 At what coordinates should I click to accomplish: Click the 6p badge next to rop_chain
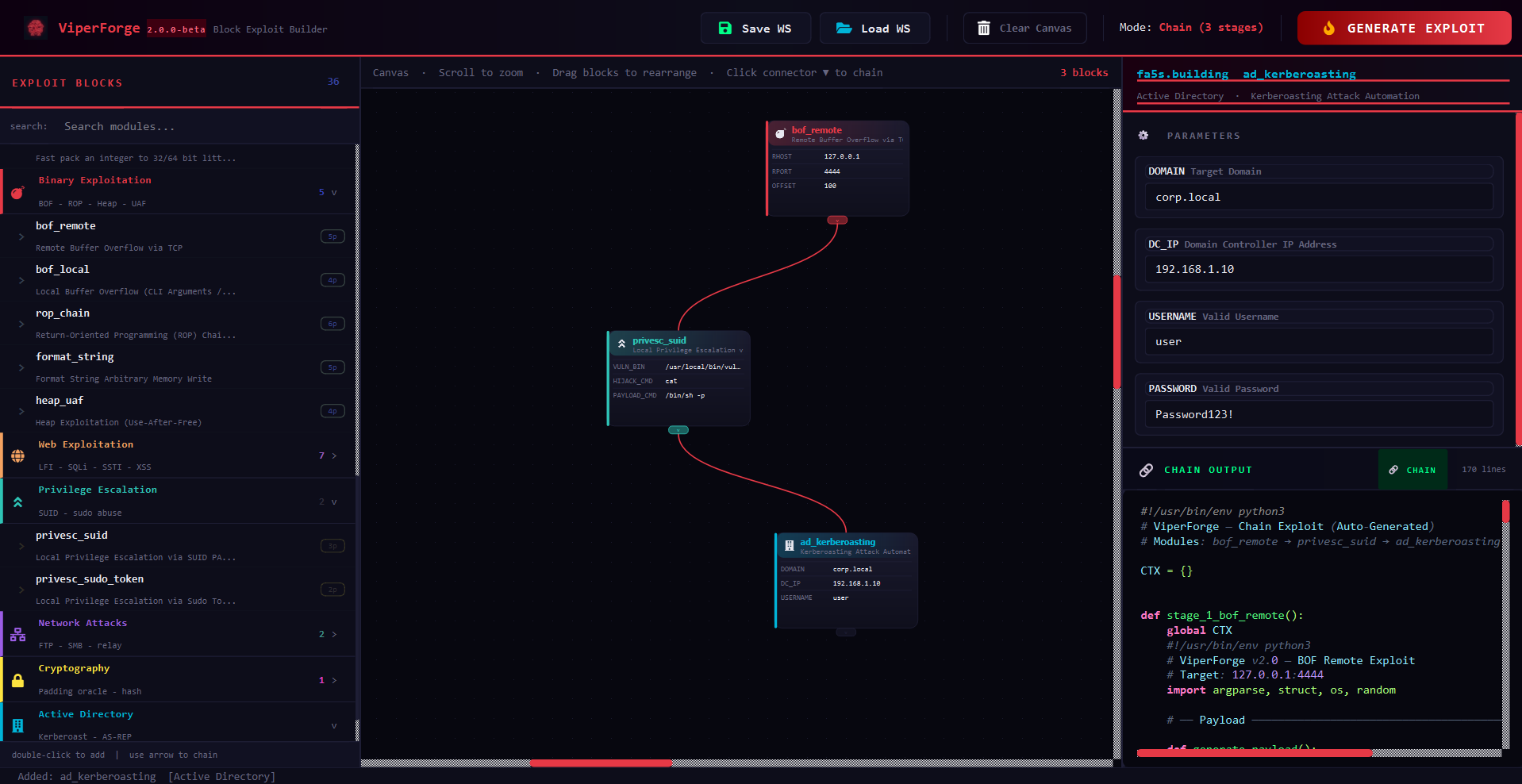pyautogui.click(x=332, y=324)
